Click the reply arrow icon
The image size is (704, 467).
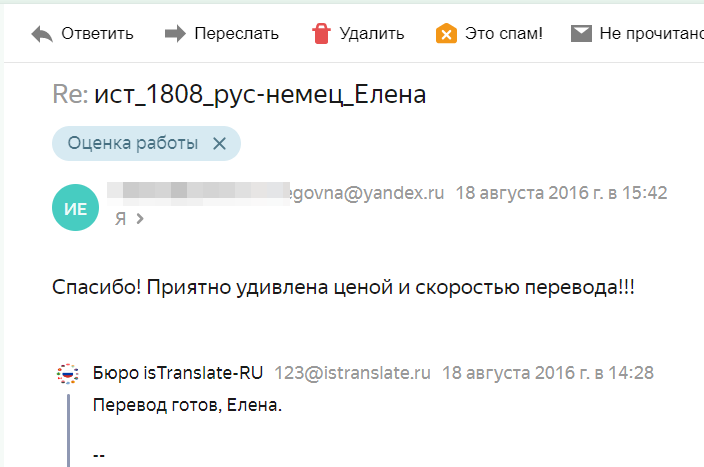click(x=42, y=34)
